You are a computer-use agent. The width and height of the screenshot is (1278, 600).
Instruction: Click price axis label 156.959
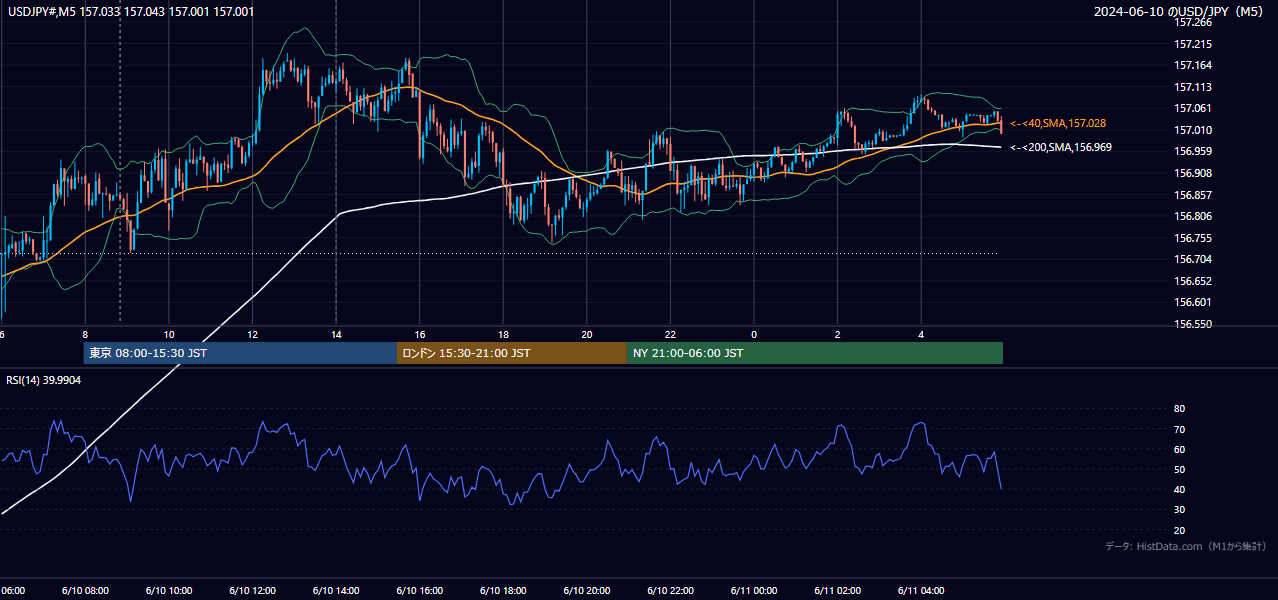click(x=1193, y=151)
